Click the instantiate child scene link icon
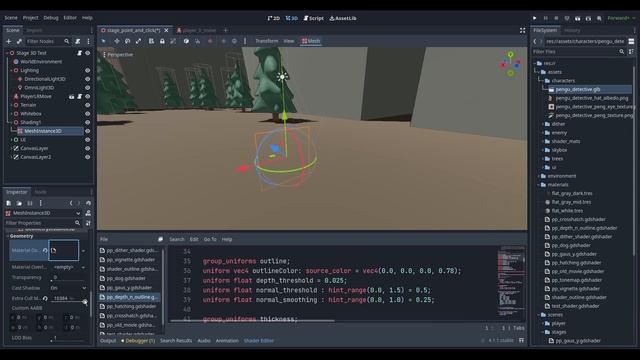Image resolution: width=640 pixels, height=360 pixels. 19,41
